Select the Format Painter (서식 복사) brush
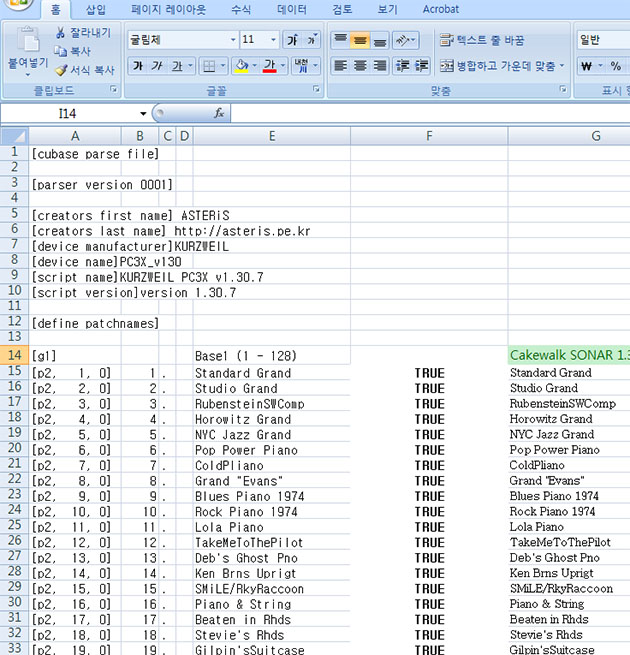 tap(61, 70)
